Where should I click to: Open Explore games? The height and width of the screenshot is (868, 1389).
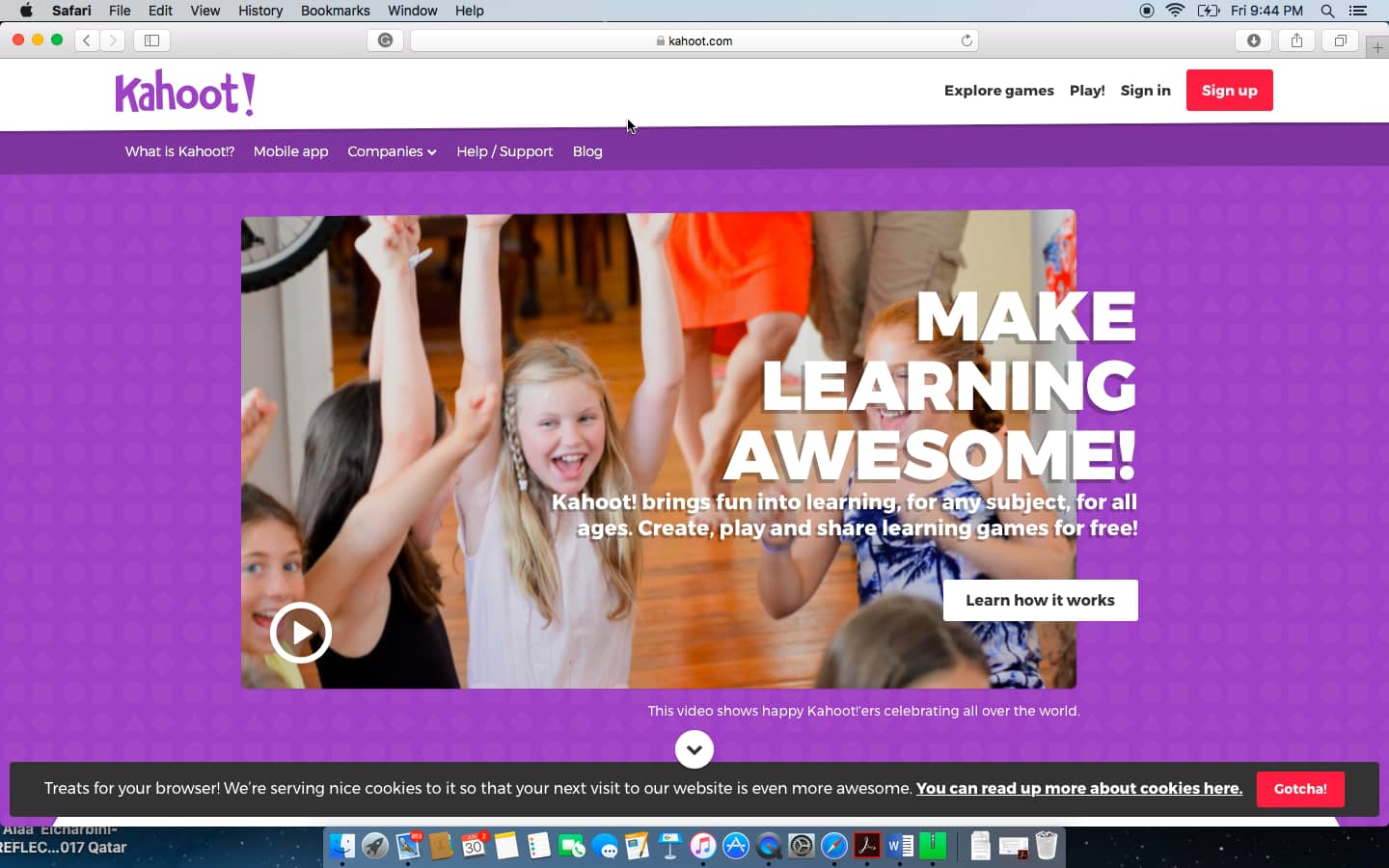coord(998,90)
